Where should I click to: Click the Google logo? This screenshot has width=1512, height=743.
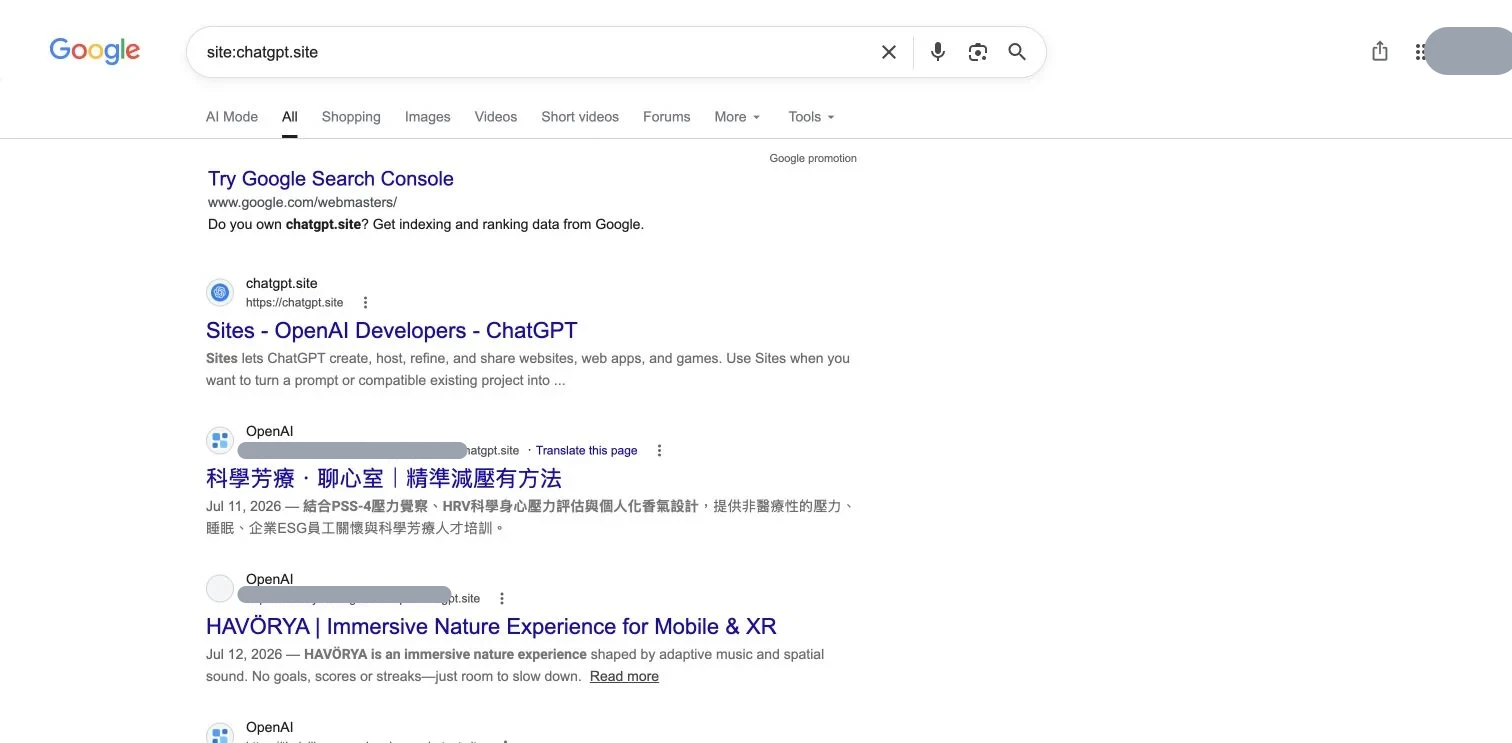point(95,51)
